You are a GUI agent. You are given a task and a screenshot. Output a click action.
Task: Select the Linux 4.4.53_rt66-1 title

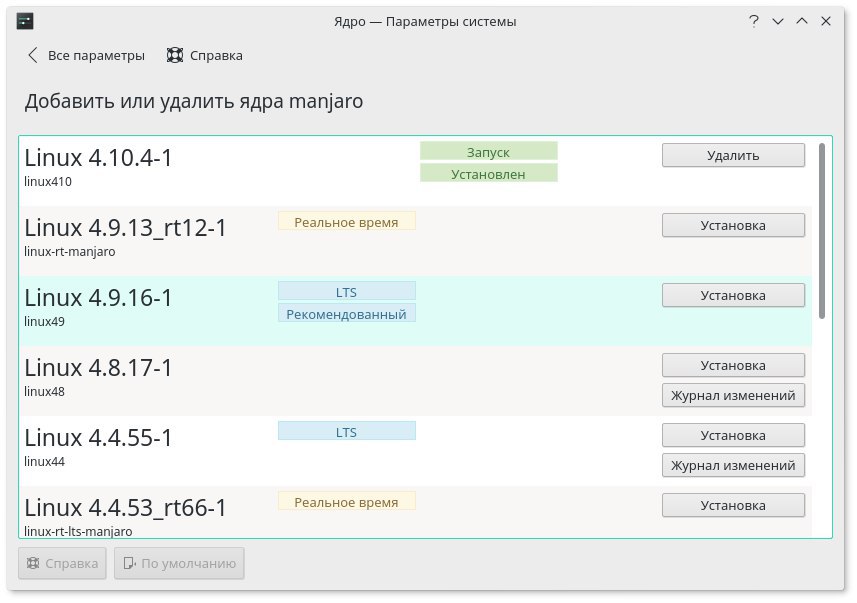[125, 508]
